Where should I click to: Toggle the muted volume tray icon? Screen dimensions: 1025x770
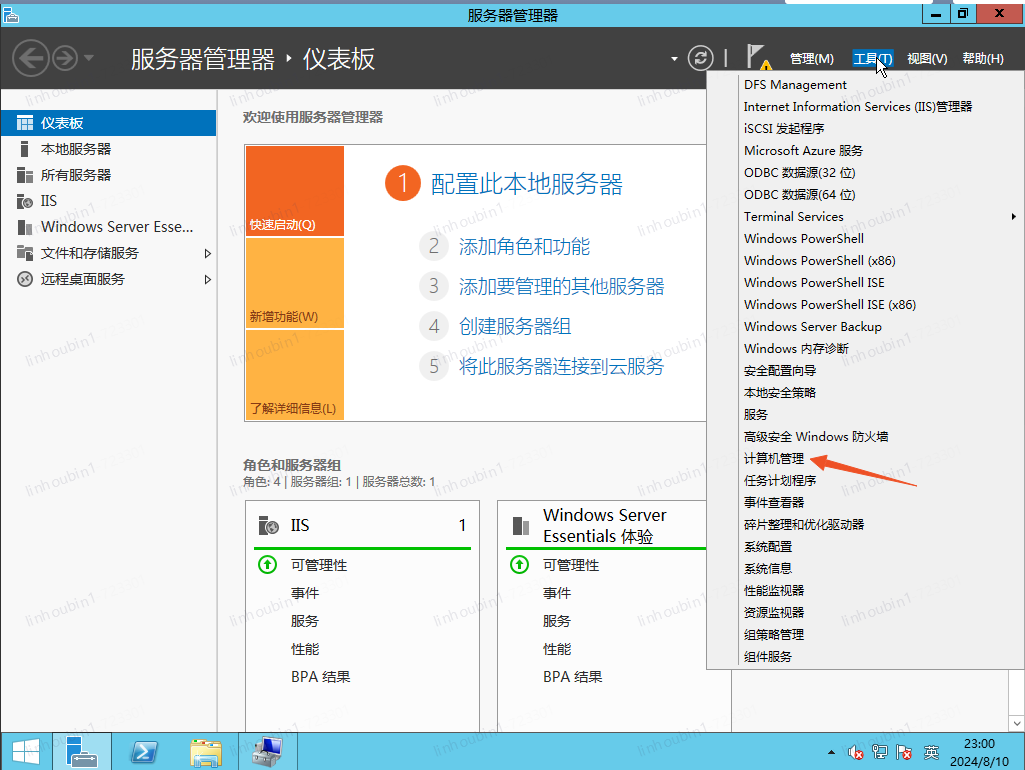tap(855, 752)
